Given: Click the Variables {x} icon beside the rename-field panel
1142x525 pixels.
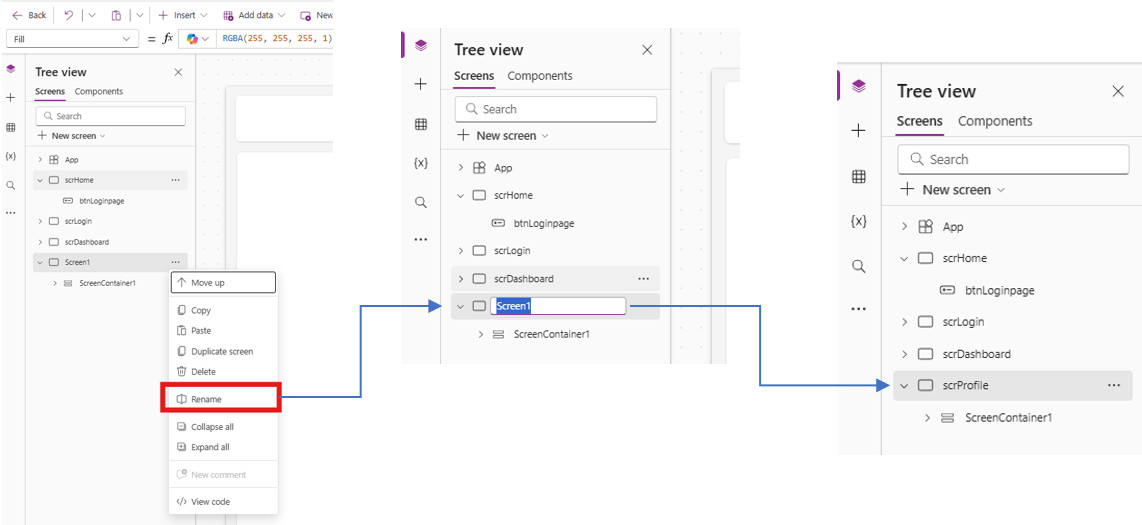Looking at the screenshot, I should pos(420,163).
